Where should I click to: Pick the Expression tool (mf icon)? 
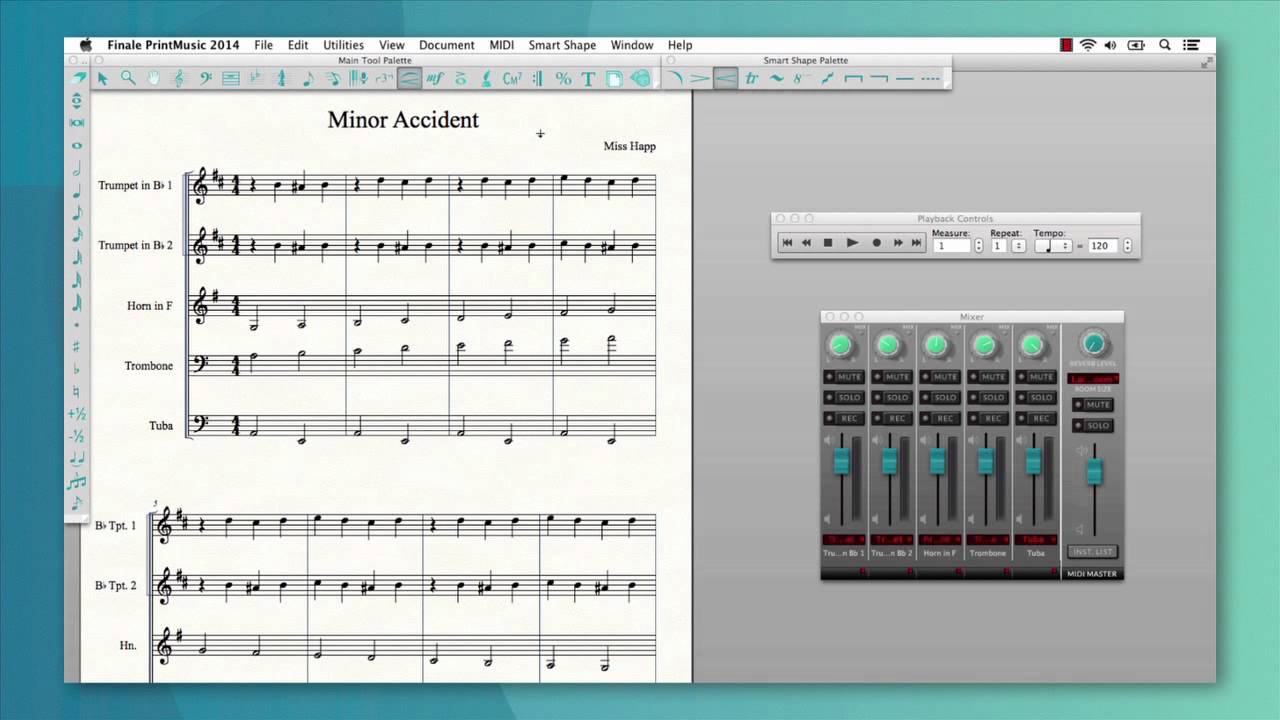coord(435,78)
